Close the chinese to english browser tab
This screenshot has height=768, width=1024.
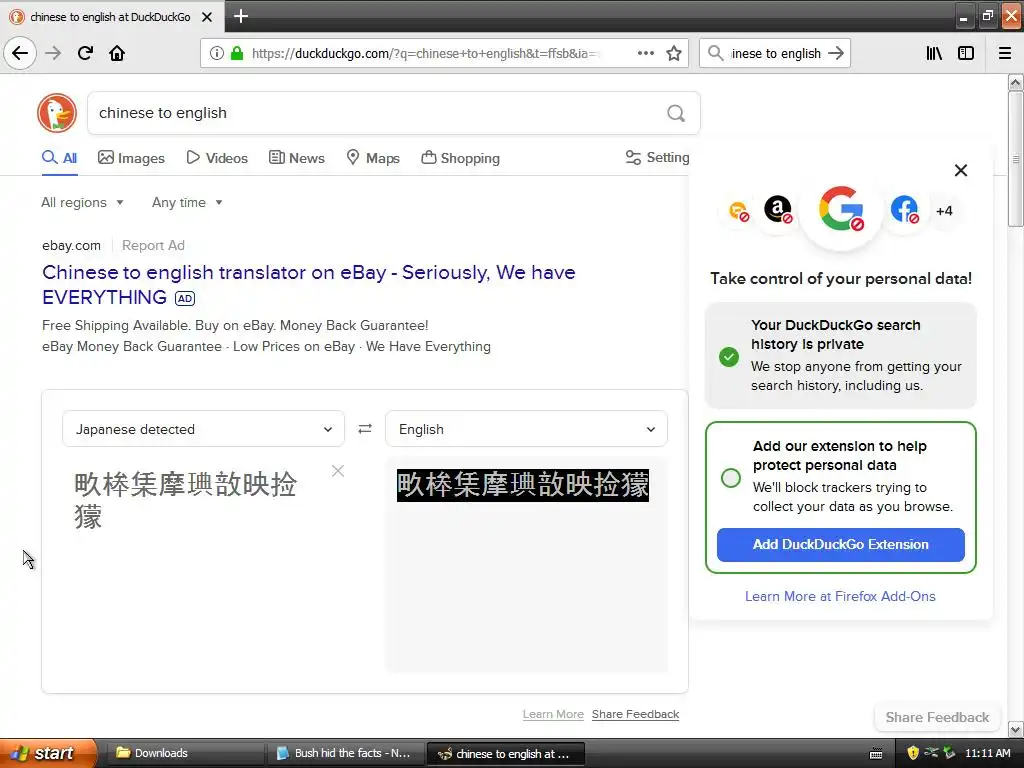206,17
